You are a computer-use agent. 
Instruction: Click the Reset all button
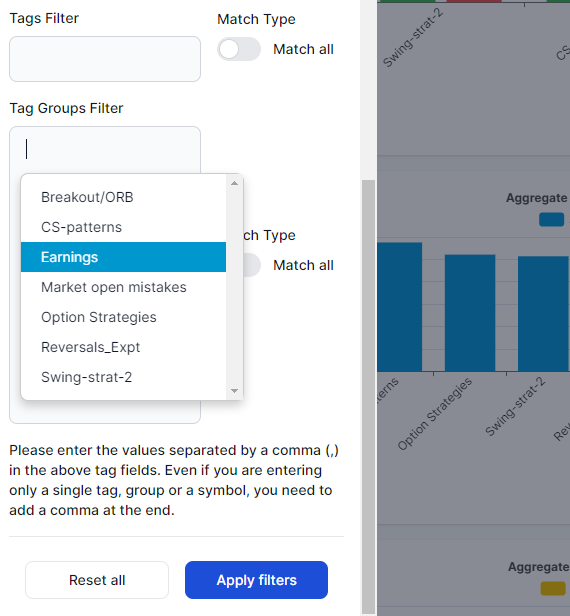tap(97, 580)
